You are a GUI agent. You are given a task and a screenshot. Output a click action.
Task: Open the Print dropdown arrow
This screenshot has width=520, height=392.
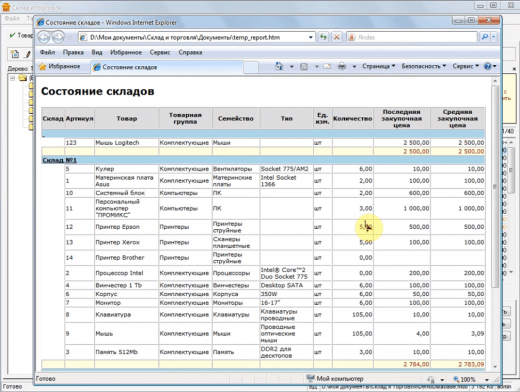pos(354,67)
